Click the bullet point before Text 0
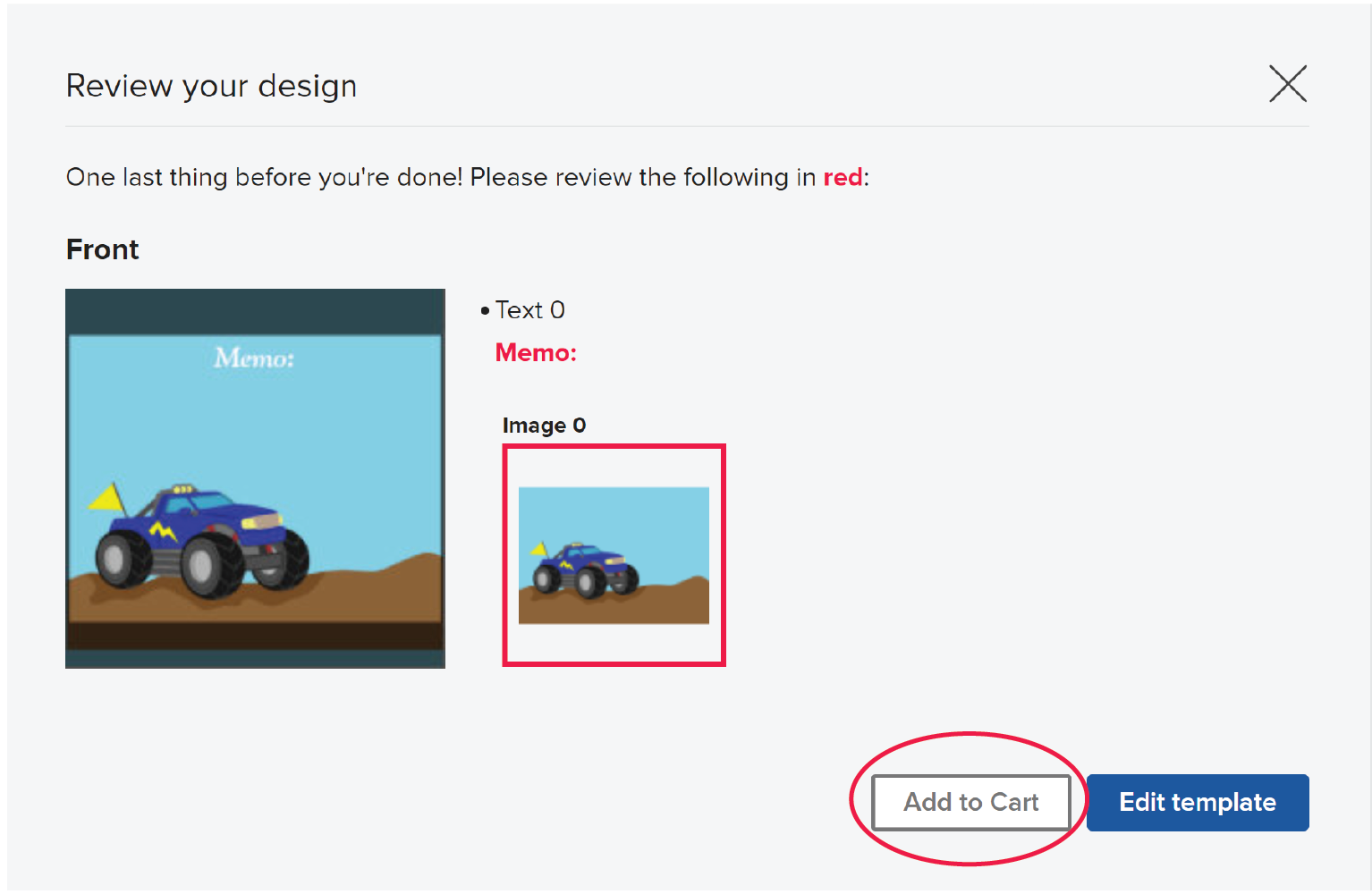This screenshot has height=894, width=1372. [485, 311]
